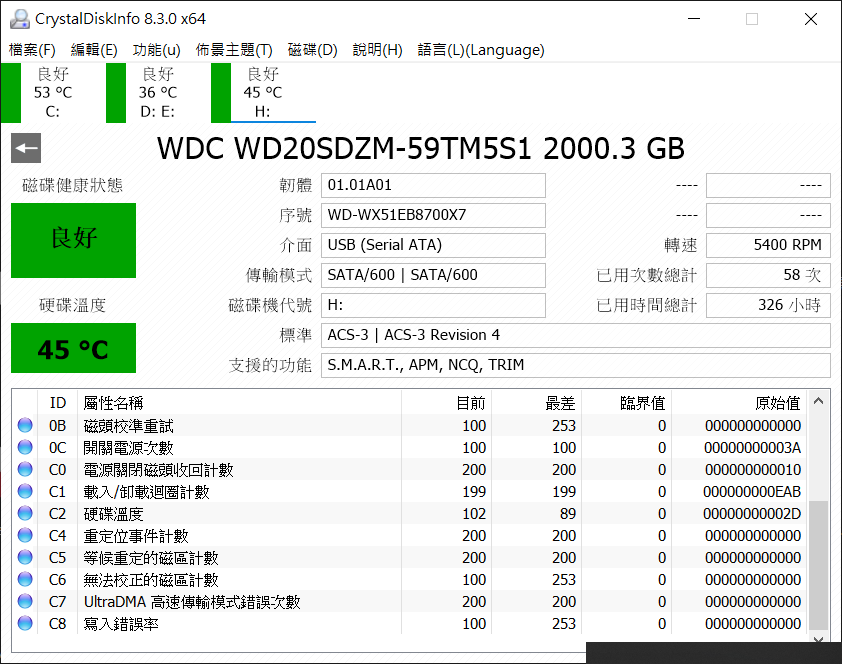Open the 檔案(F) menu
Viewport: 842px width, 664px height.
click(32, 50)
